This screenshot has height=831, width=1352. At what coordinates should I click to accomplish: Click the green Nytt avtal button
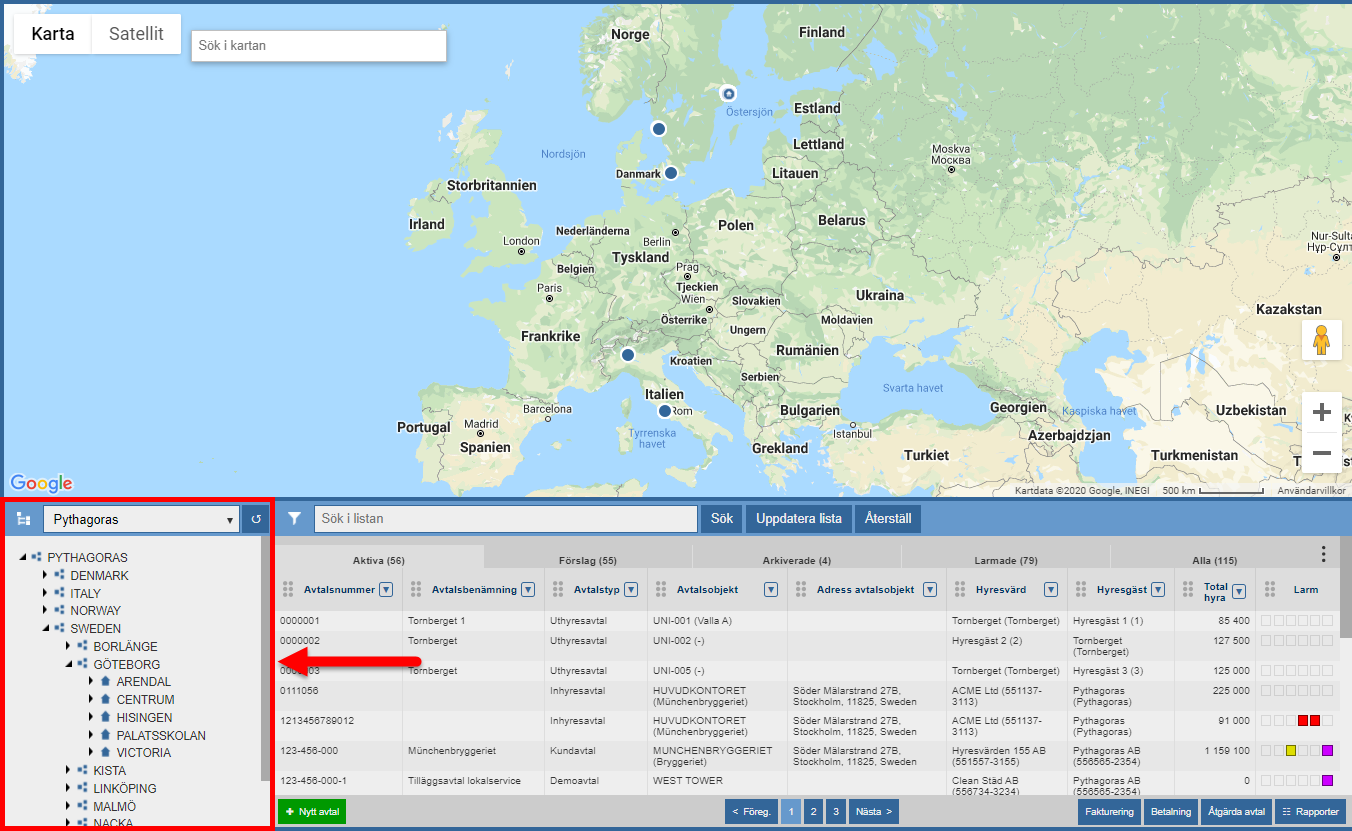312,812
